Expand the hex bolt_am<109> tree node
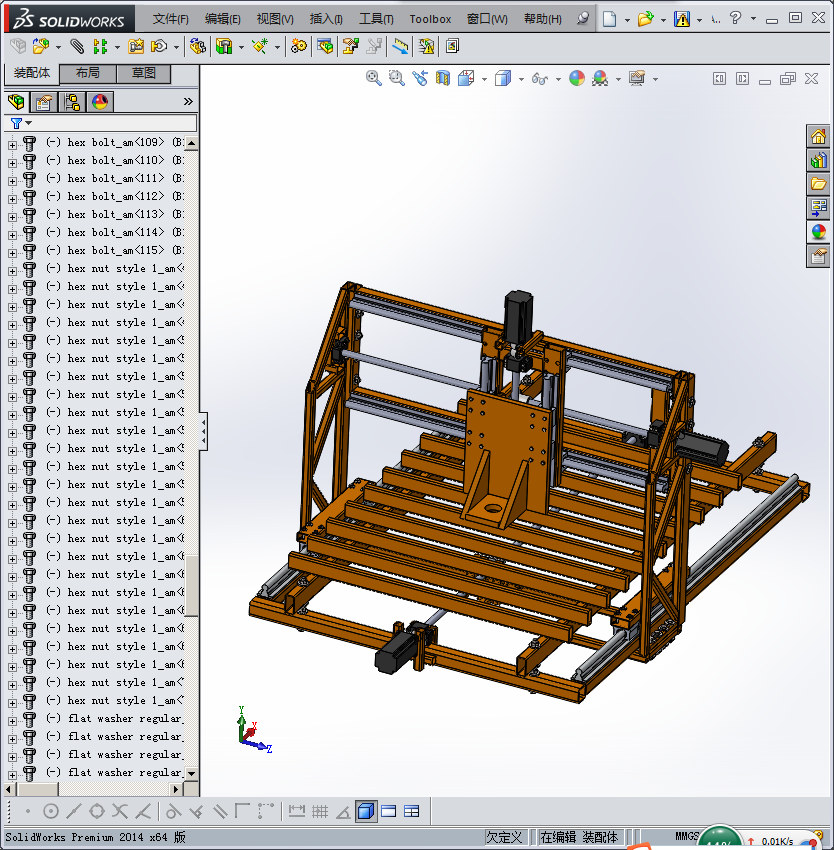 pos(12,143)
